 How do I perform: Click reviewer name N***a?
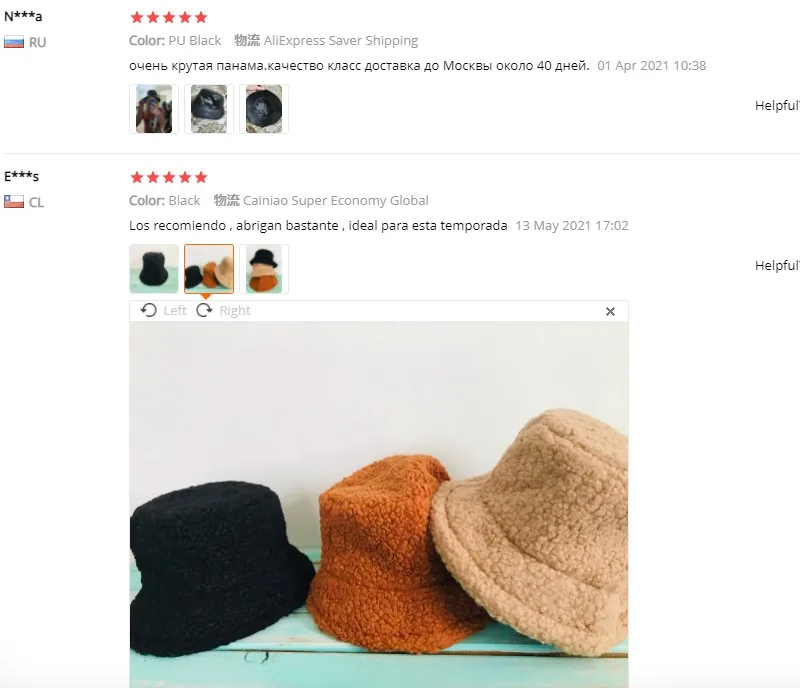coord(23,16)
